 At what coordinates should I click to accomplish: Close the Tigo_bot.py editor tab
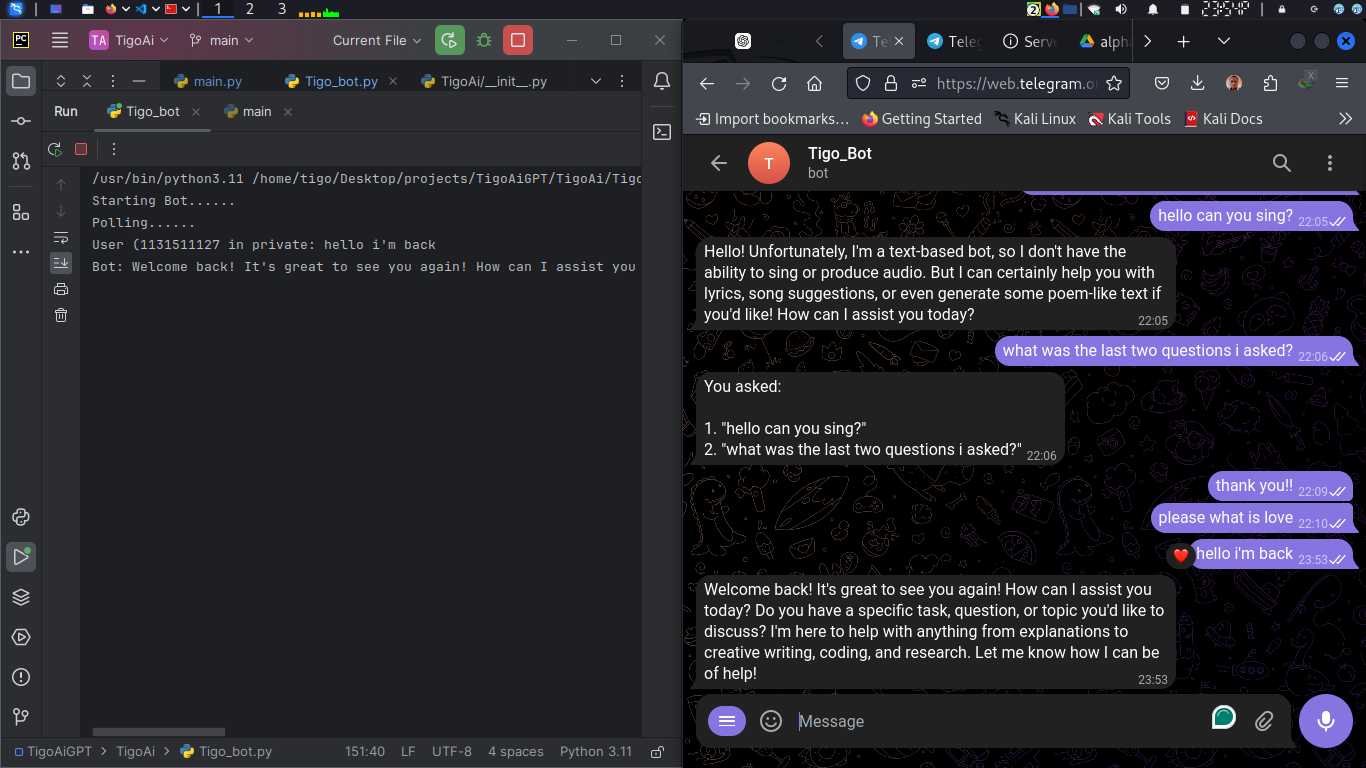click(392, 82)
